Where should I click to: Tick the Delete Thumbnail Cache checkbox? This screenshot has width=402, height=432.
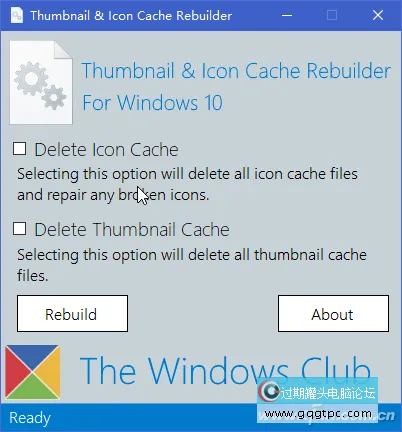click(19, 229)
